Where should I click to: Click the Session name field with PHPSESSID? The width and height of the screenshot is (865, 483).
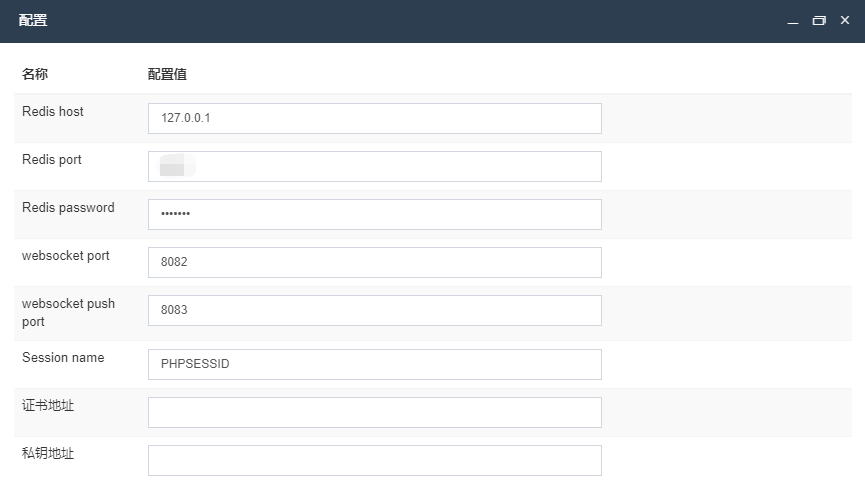(374, 364)
